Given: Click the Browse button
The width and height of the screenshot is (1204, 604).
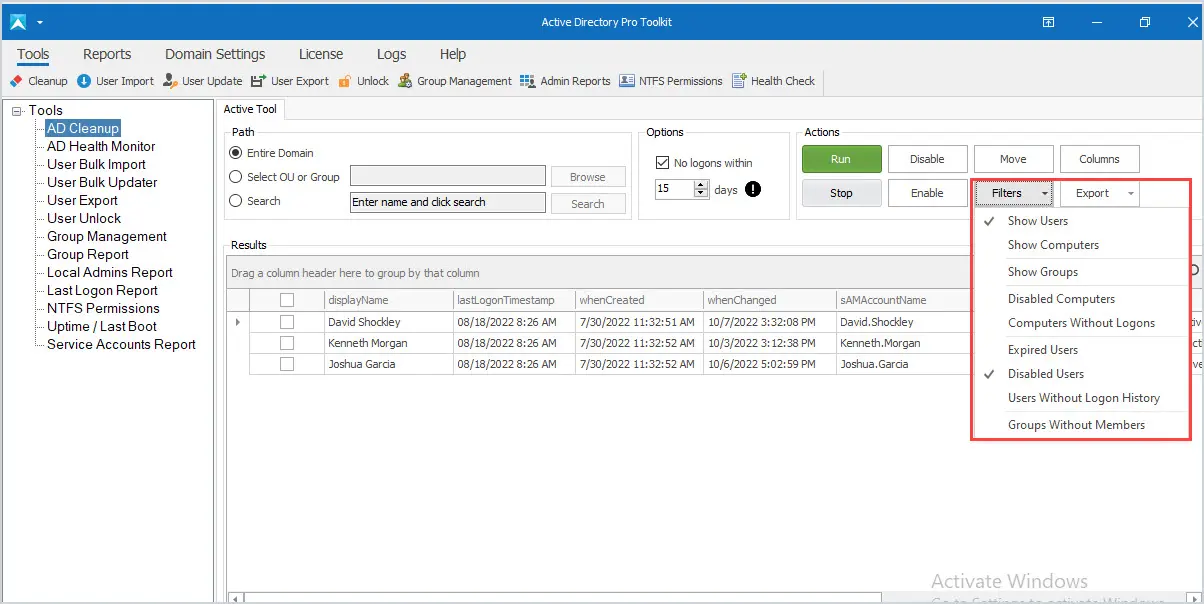Looking at the screenshot, I should point(588,177).
